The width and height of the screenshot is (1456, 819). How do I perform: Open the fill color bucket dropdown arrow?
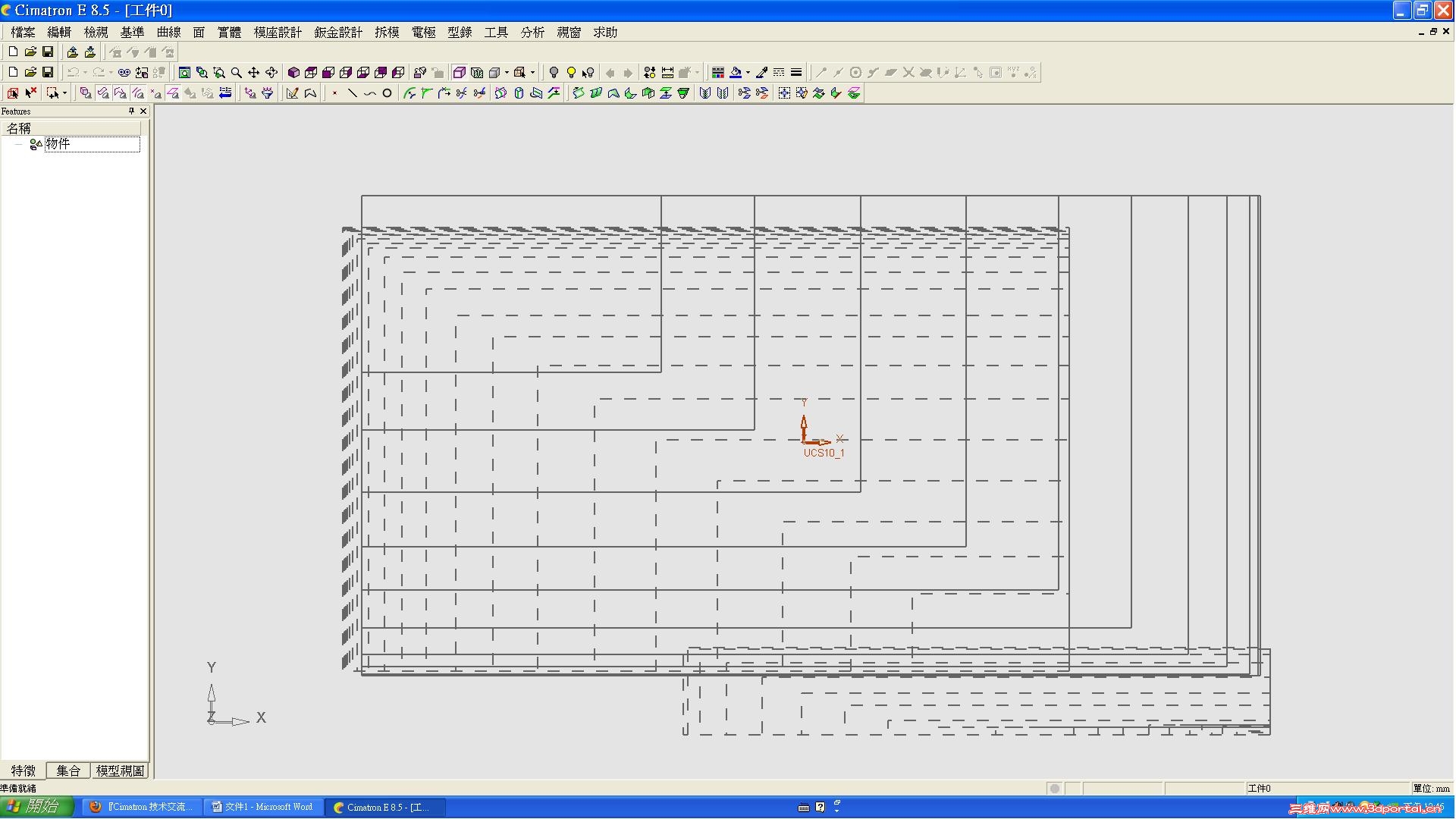[748, 73]
